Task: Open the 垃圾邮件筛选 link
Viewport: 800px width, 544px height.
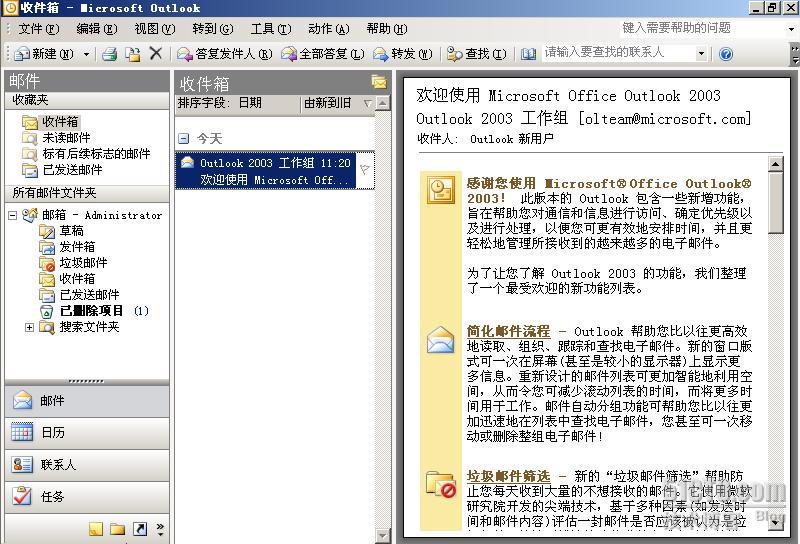Action: point(508,476)
